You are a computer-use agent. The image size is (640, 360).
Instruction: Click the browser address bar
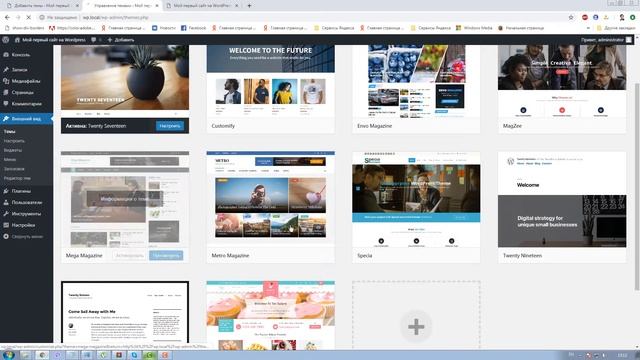coord(302,18)
